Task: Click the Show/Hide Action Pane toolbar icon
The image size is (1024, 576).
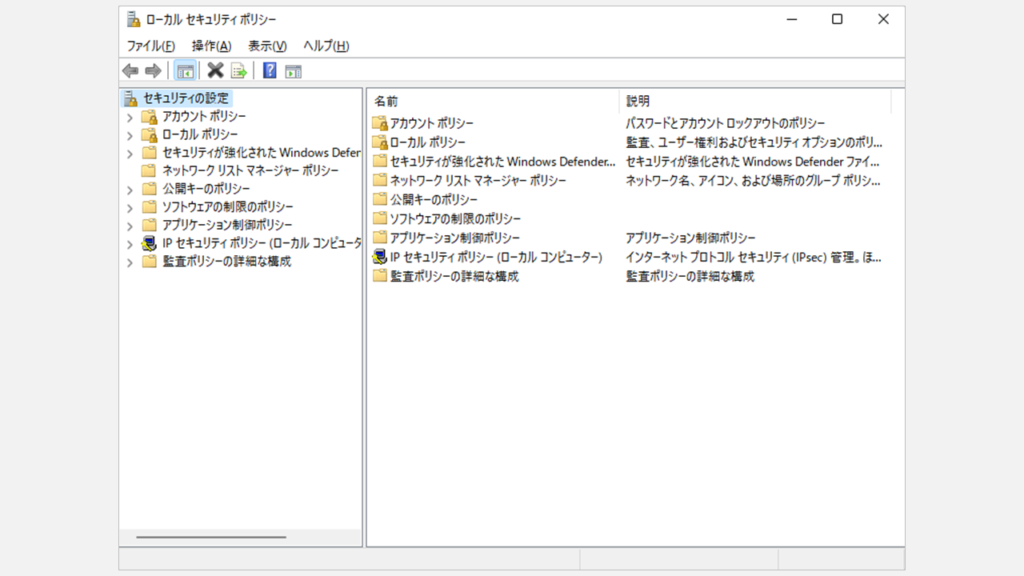Action: (293, 71)
